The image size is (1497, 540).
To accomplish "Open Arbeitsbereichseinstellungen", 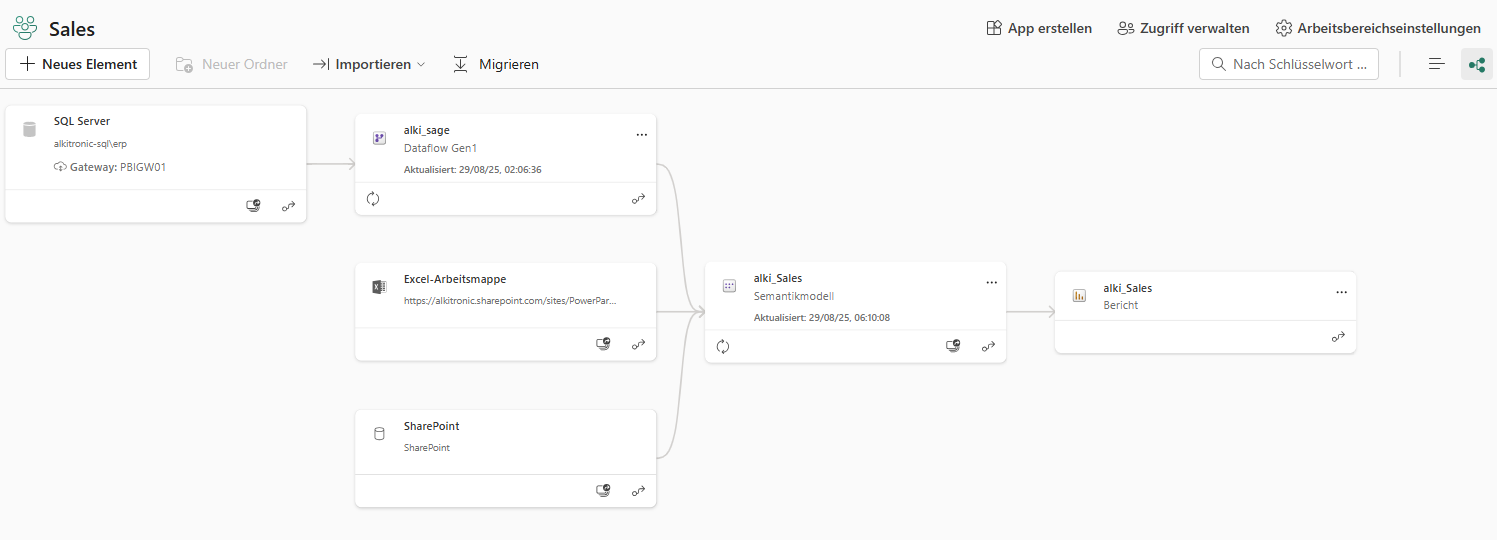I will coord(1378,28).
